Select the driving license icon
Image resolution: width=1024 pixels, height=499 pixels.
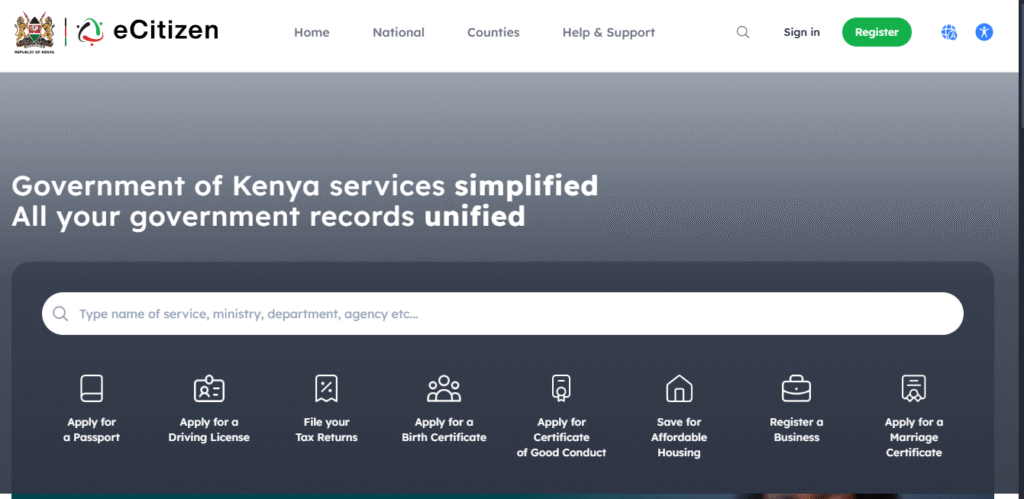pos(209,388)
